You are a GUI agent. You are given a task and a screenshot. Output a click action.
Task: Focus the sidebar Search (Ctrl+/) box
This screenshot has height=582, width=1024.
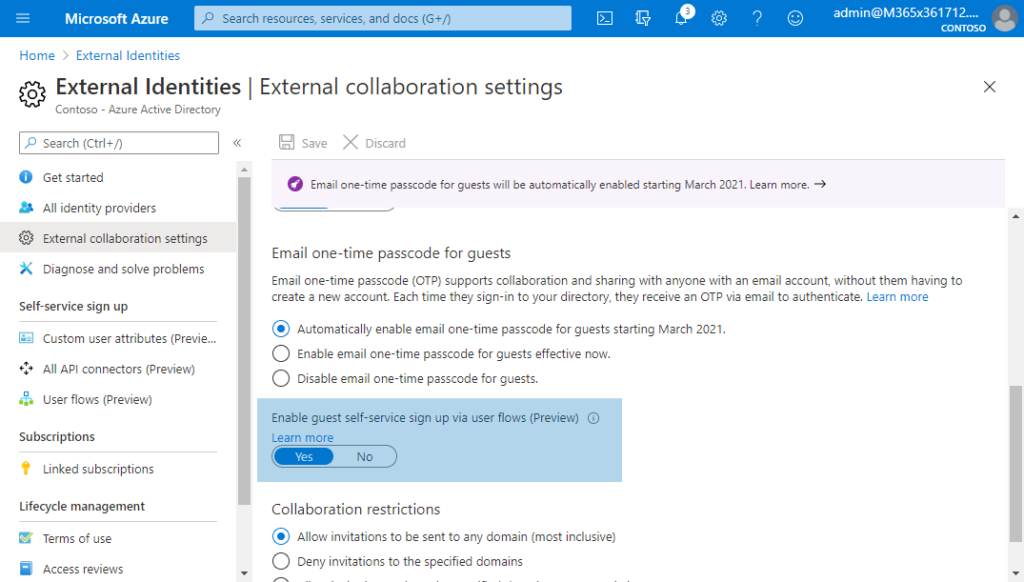(x=119, y=142)
